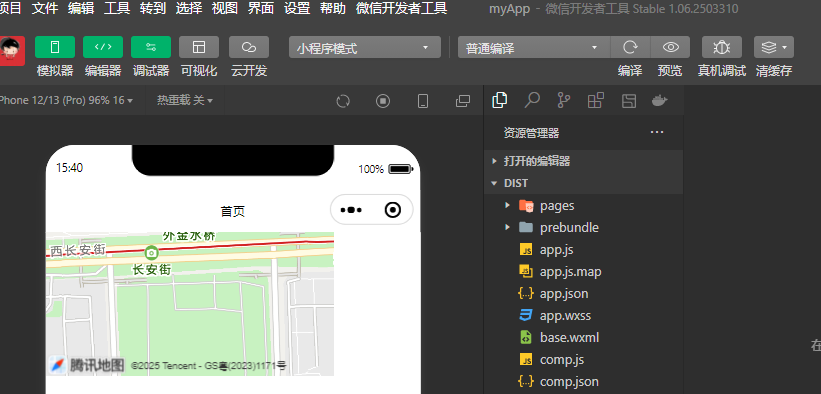The height and width of the screenshot is (394, 821).
Task: Toggle the 模拟器 simulator panel button
Action: pyautogui.click(x=55, y=47)
